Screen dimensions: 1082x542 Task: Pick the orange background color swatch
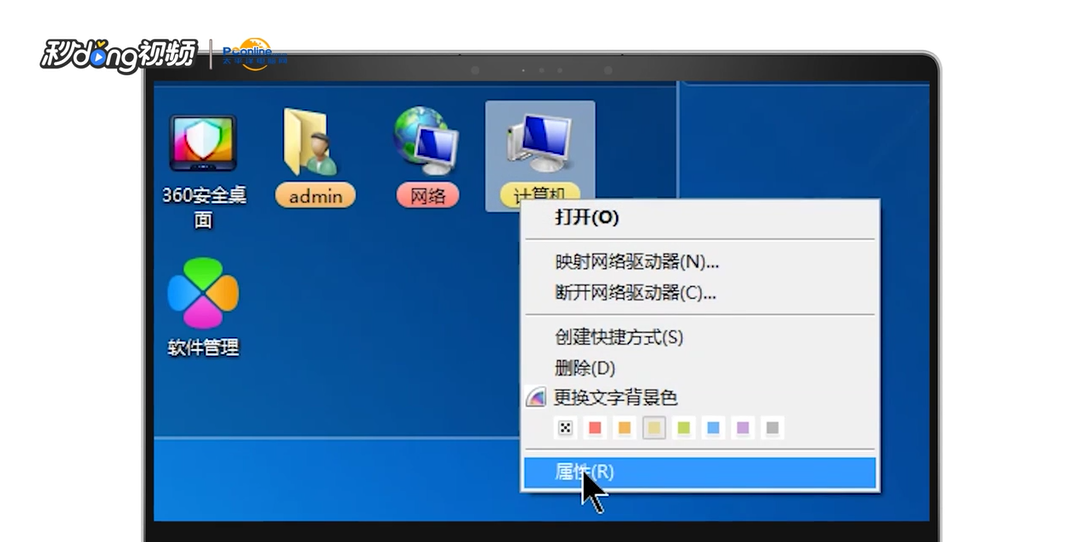click(x=624, y=428)
